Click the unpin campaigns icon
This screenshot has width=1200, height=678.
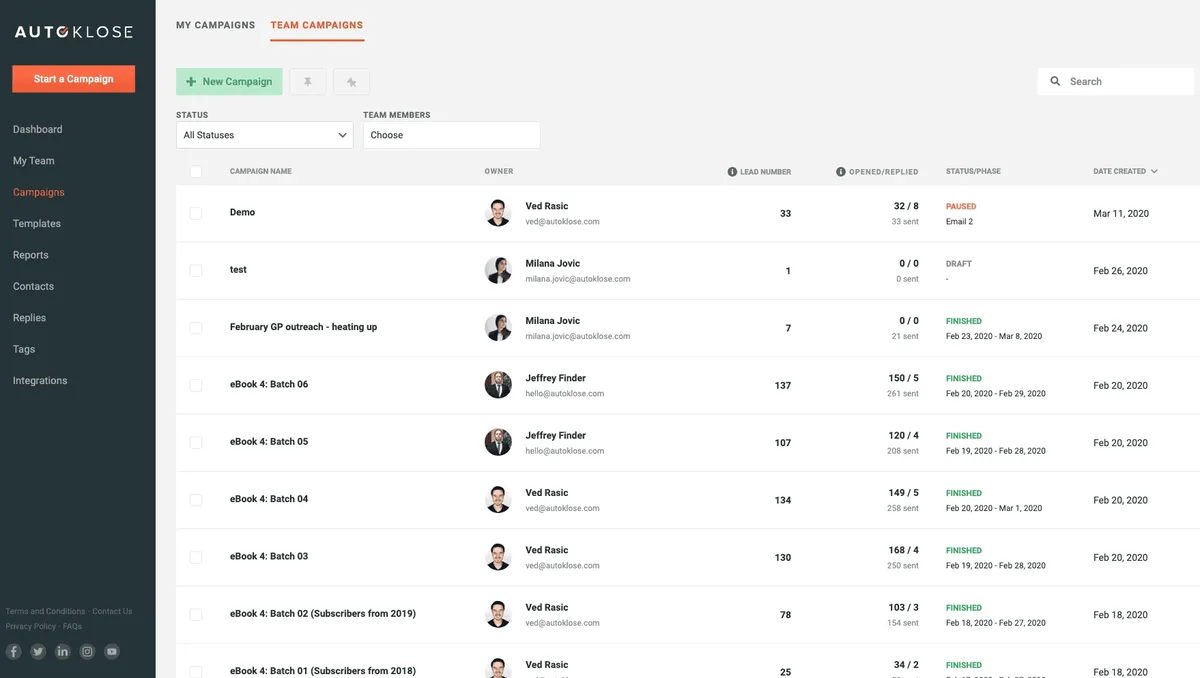point(351,80)
